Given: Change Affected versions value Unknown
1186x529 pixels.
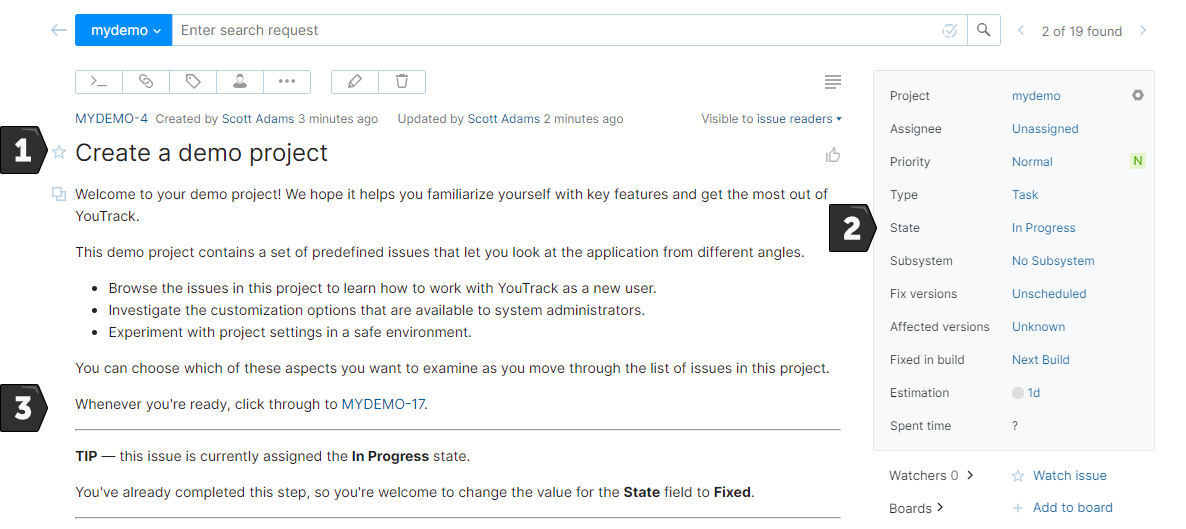Looking at the screenshot, I should point(1039,327).
